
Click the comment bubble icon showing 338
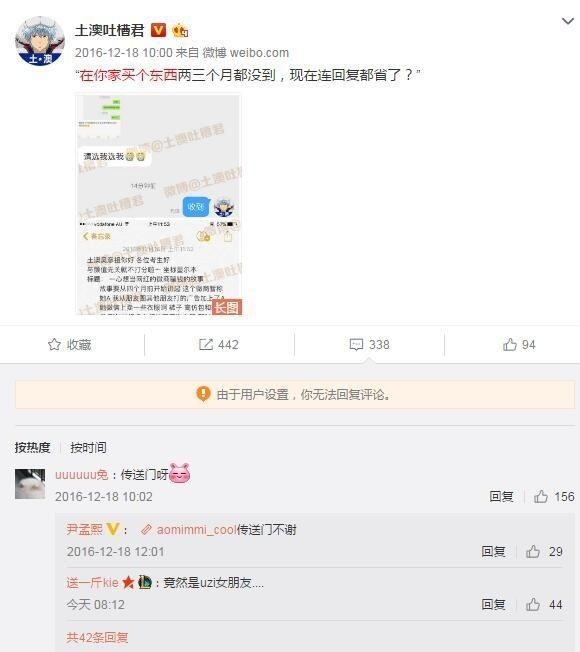[356, 345]
